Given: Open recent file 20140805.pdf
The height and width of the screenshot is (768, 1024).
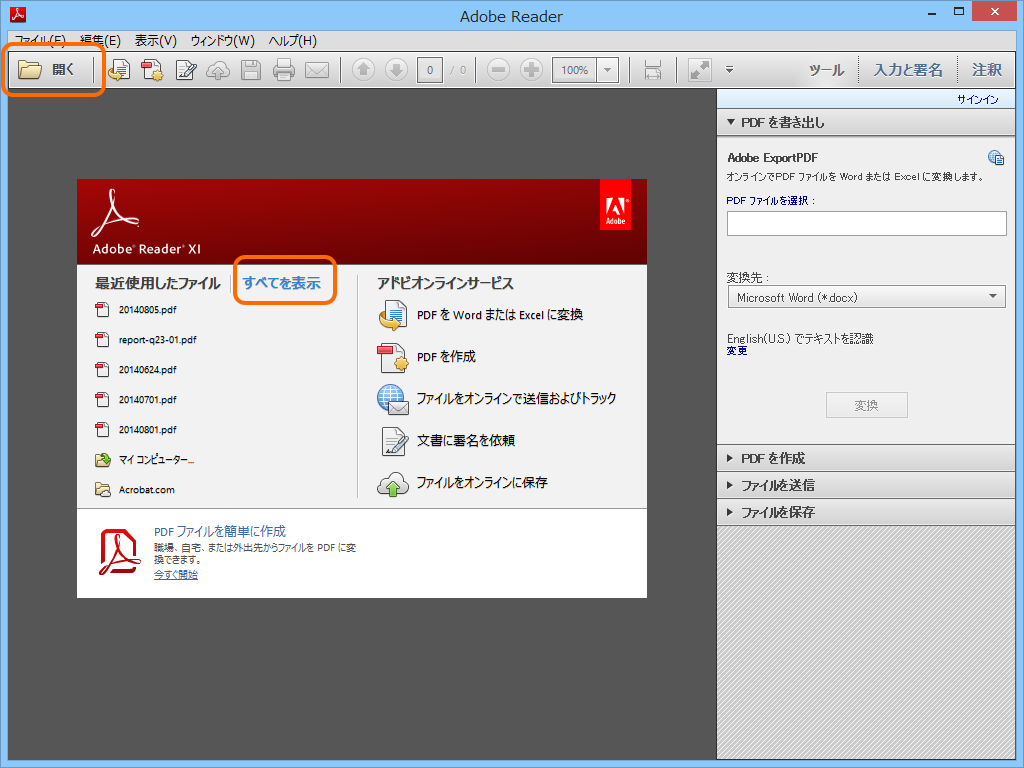Looking at the screenshot, I should click(135, 310).
